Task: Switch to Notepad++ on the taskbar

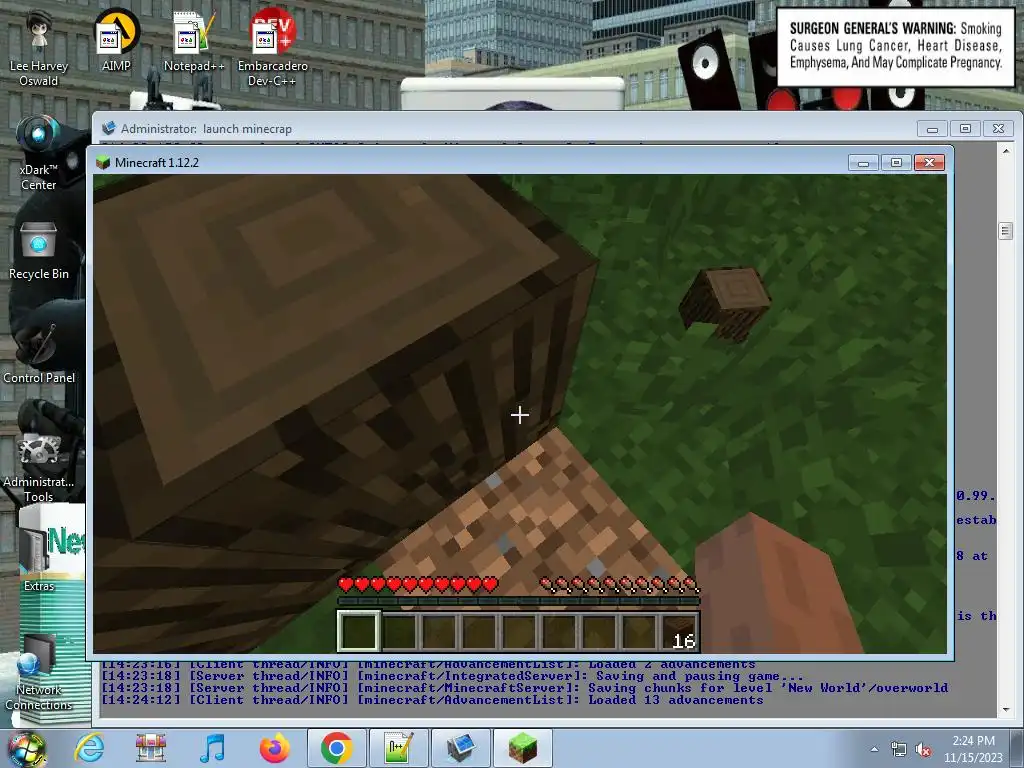Action: pyautogui.click(x=398, y=748)
